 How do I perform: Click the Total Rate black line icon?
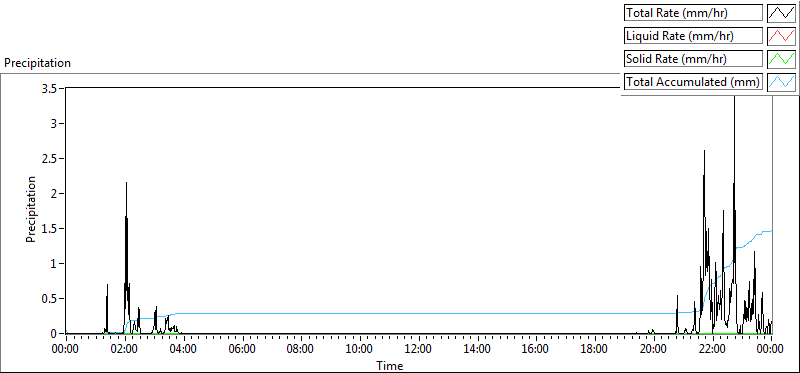pos(781,13)
